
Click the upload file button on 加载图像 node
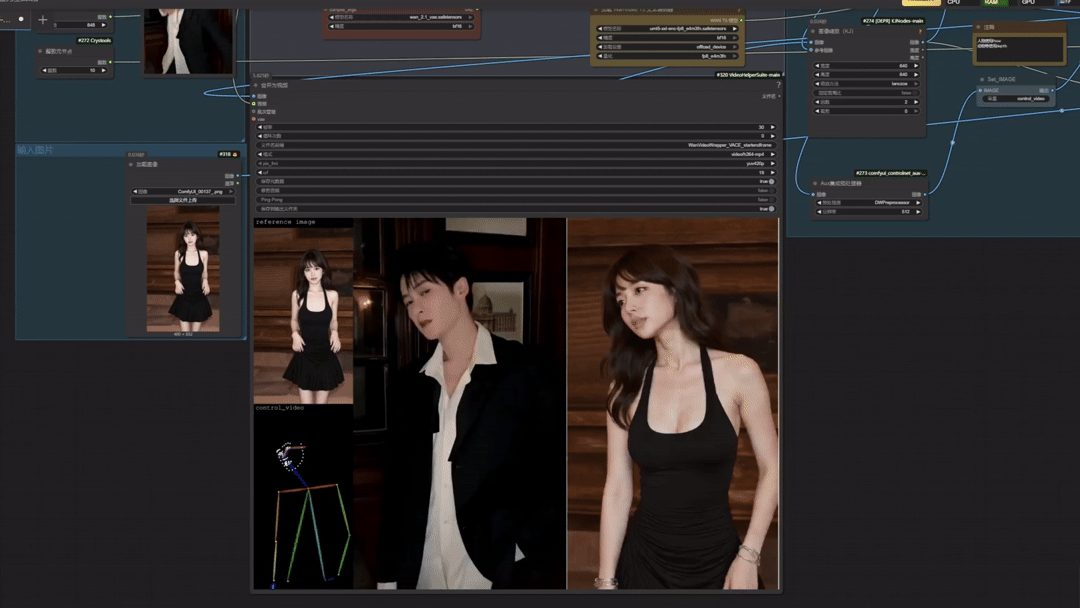tap(183, 200)
